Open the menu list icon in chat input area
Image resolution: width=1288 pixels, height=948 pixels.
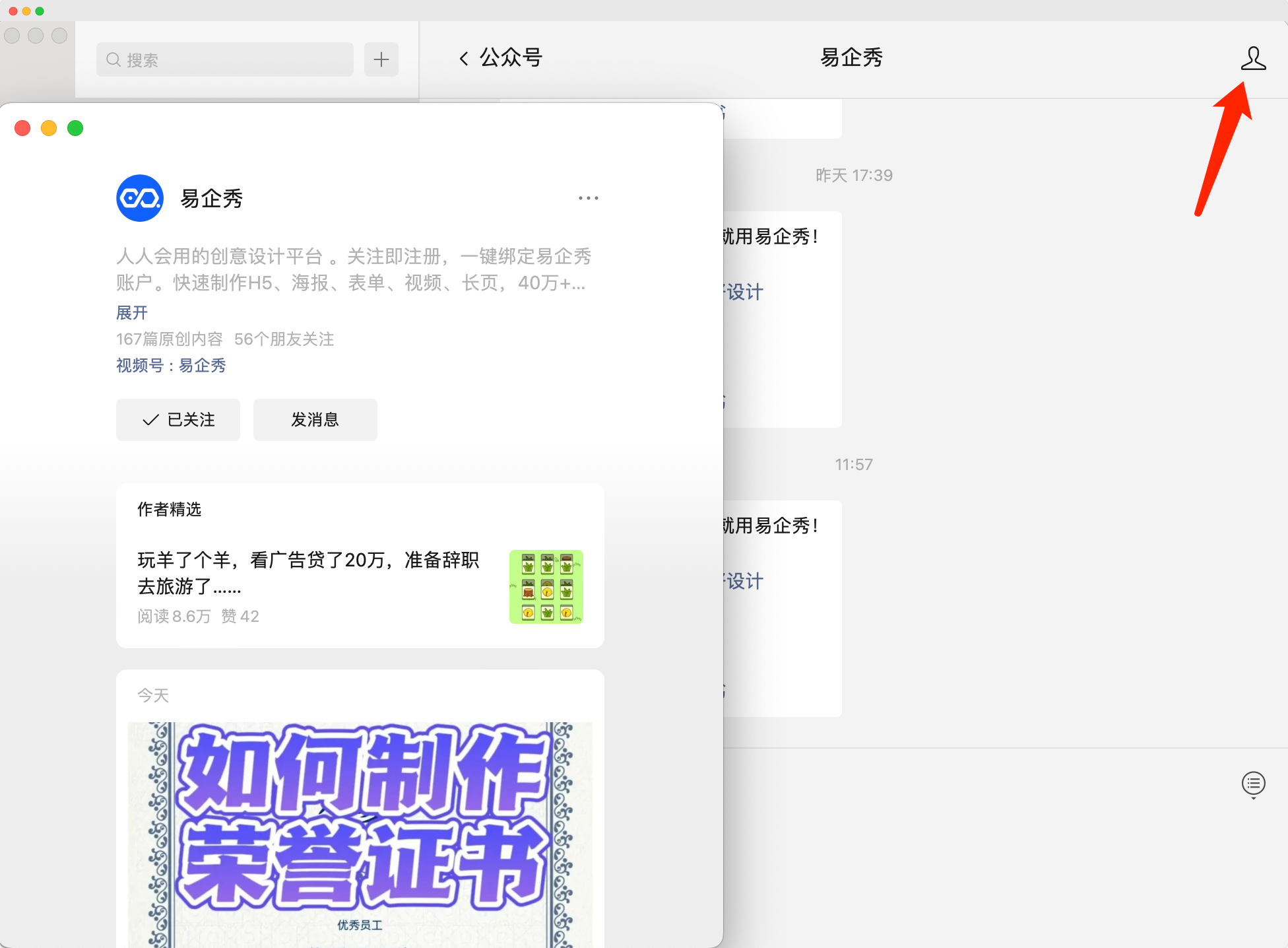(1253, 784)
